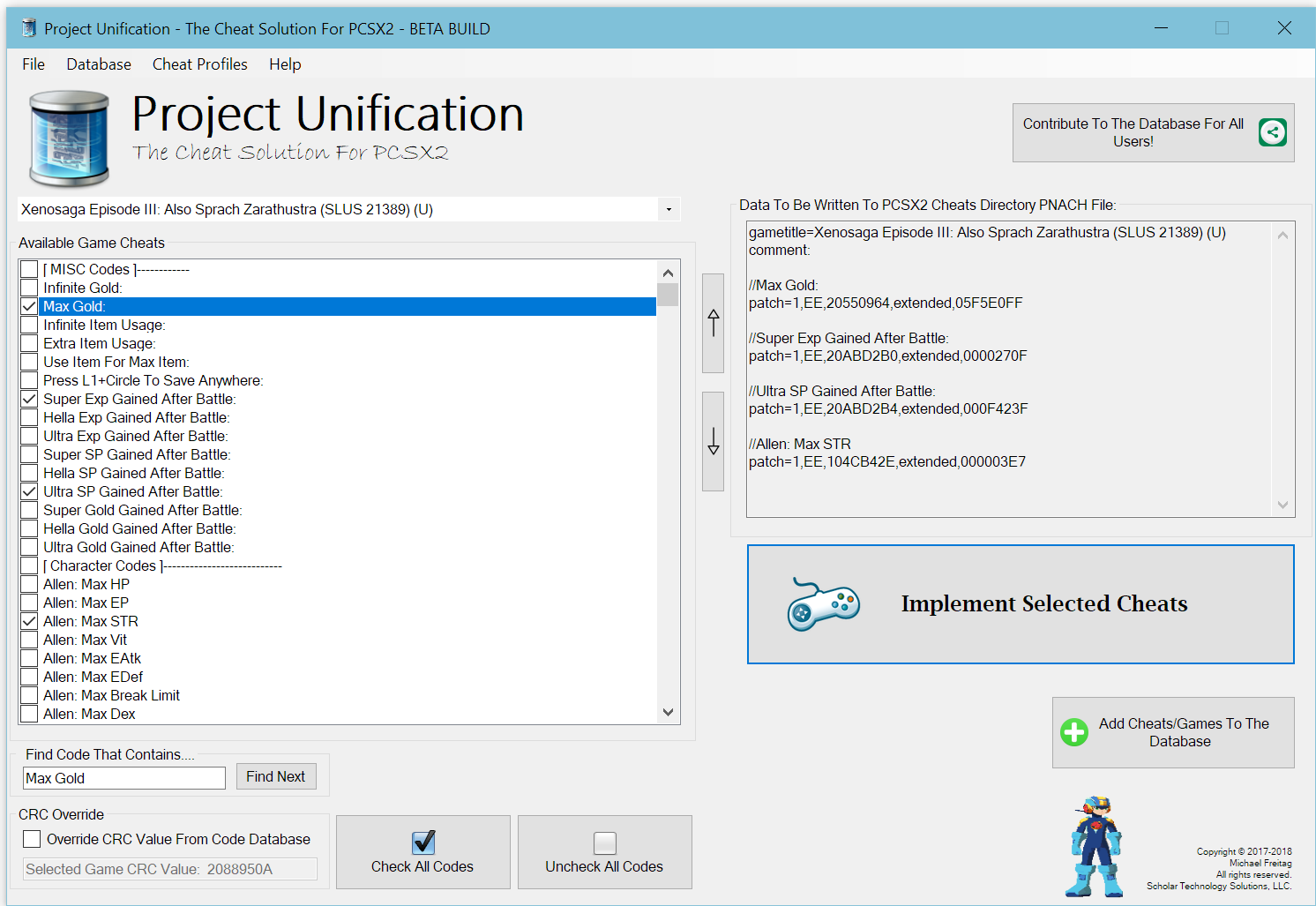Click the green share icon on Contribute button
The image size is (1316, 906).
[x=1272, y=132]
